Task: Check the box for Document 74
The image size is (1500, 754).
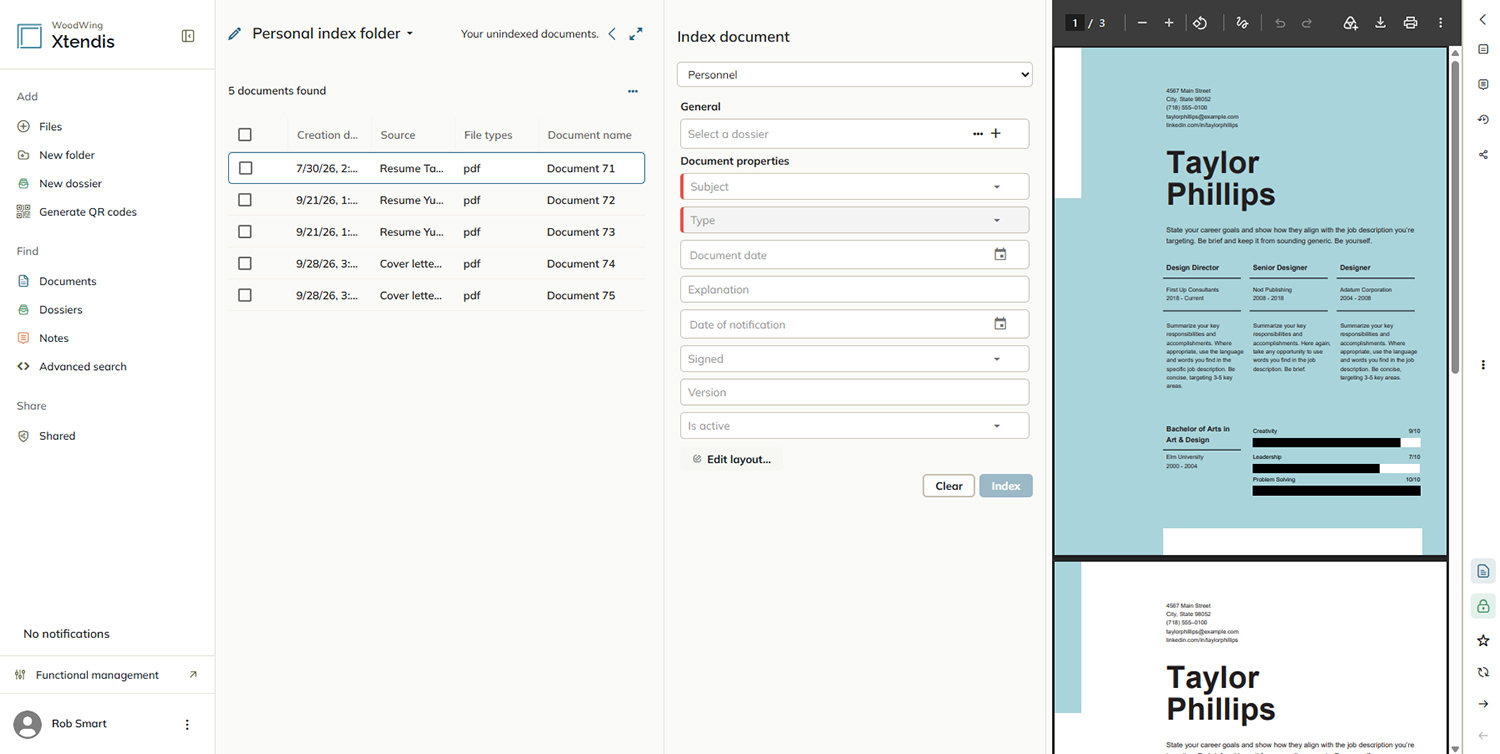Action: [x=245, y=264]
